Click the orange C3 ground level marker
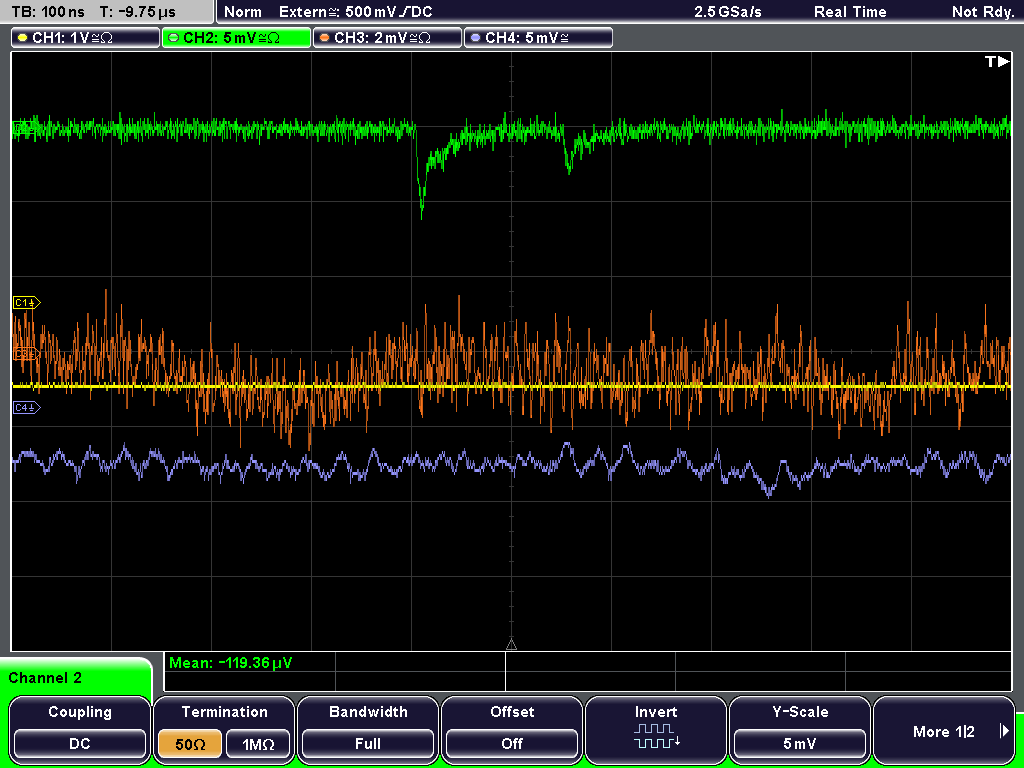This screenshot has width=1024, height=768. click(27, 355)
